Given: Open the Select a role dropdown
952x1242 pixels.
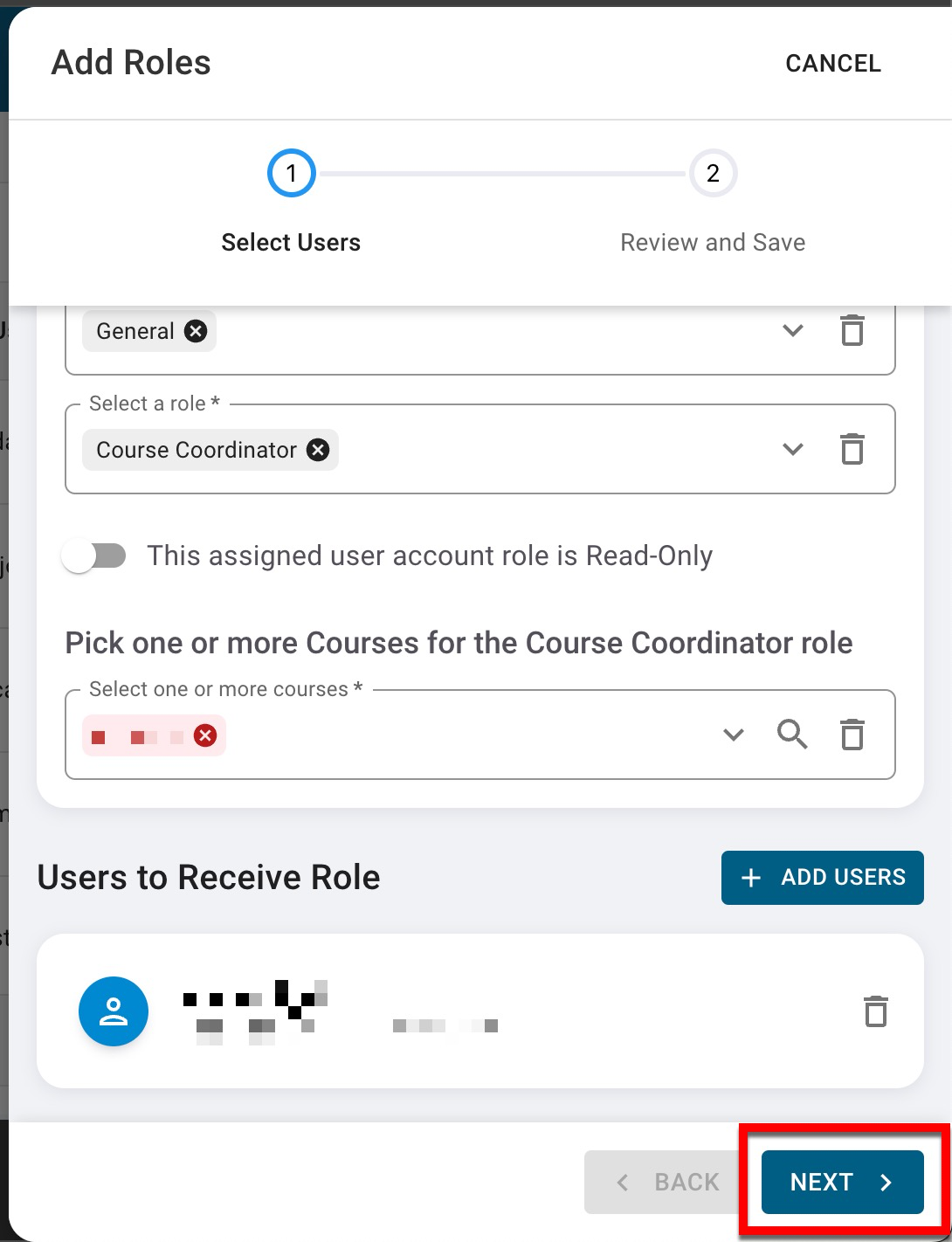Looking at the screenshot, I should [x=792, y=450].
